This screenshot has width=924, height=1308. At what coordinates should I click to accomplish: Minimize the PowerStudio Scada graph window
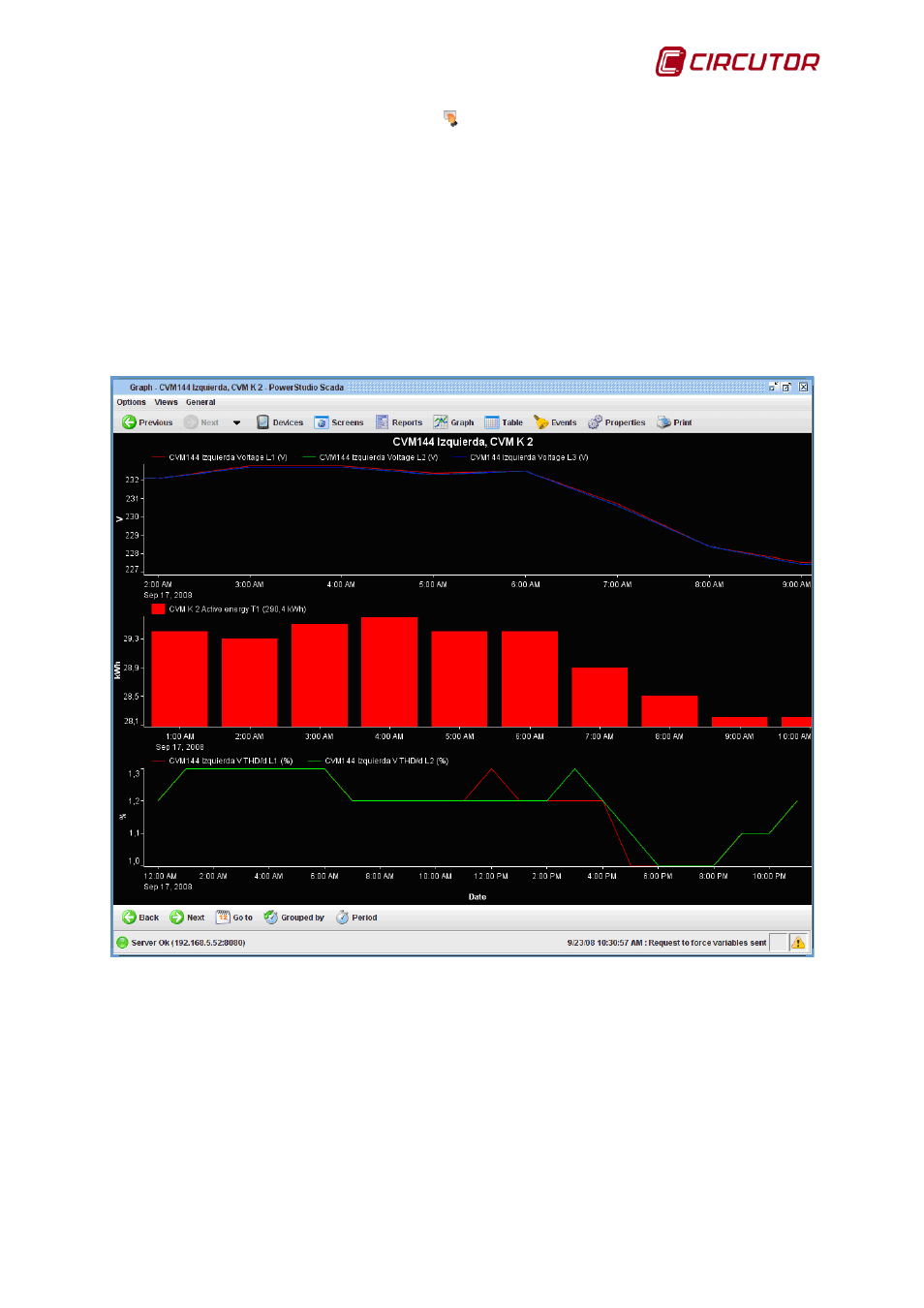point(773,387)
